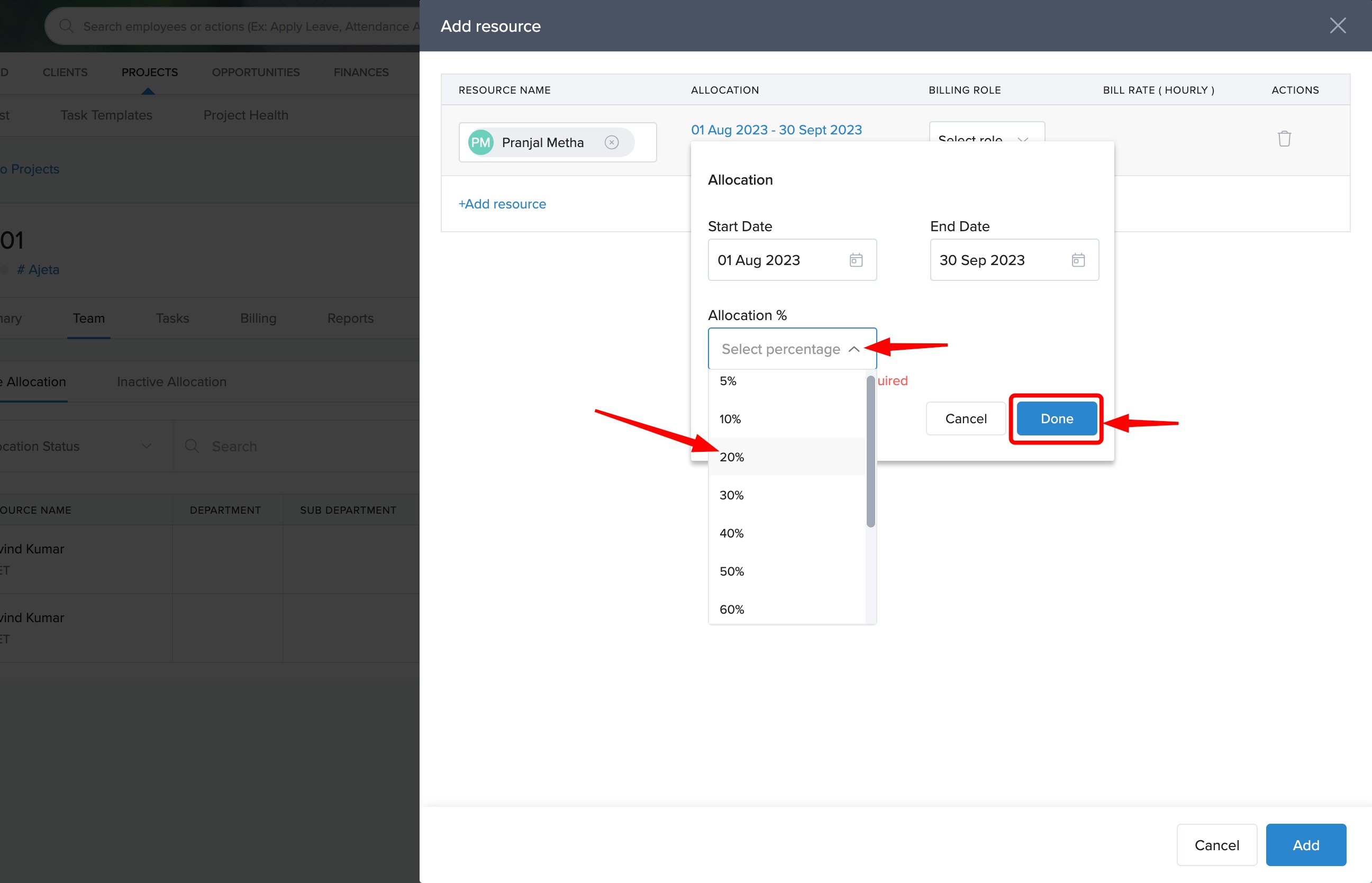Open the End Date calendar picker
This screenshot has width=1372, height=883.
(x=1078, y=260)
